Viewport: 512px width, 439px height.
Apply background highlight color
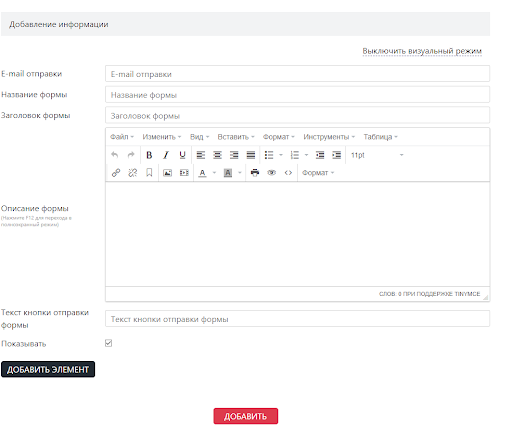tap(228, 173)
